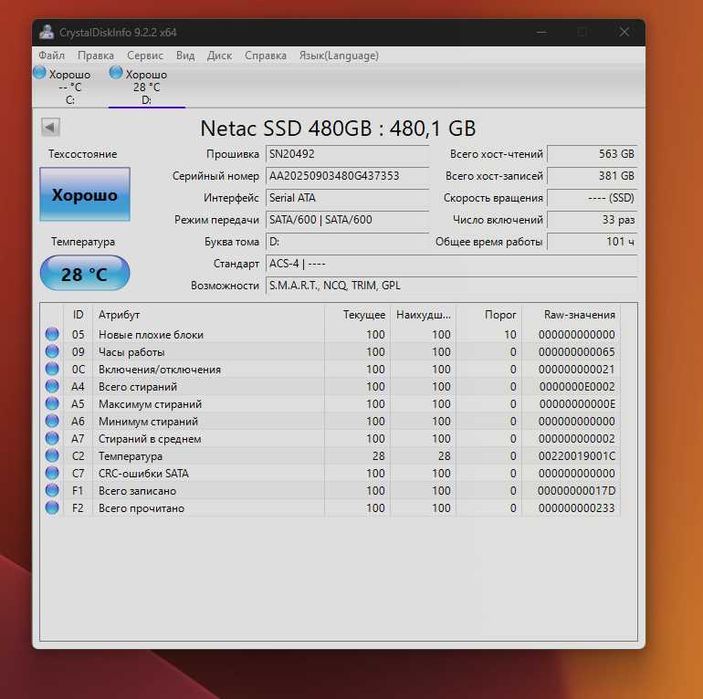Click the status orb of attribute A5
This screenshot has width=703, height=699.
[52, 404]
